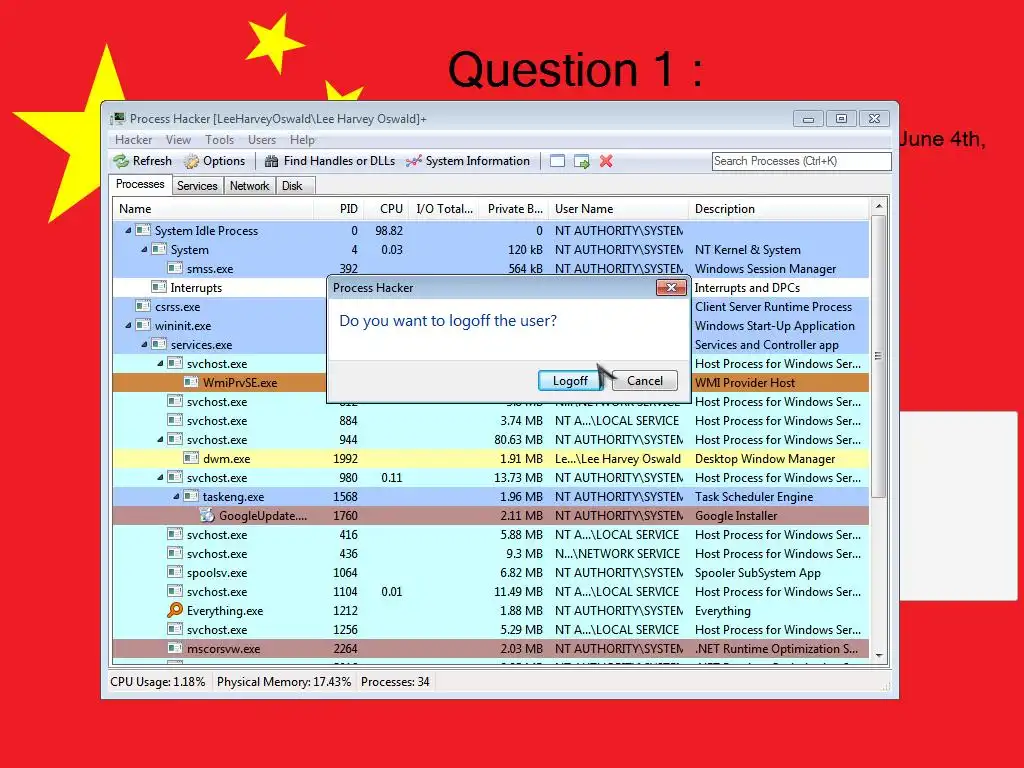Switch to the Services tab
The height and width of the screenshot is (768, 1024).
click(x=197, y=186)
